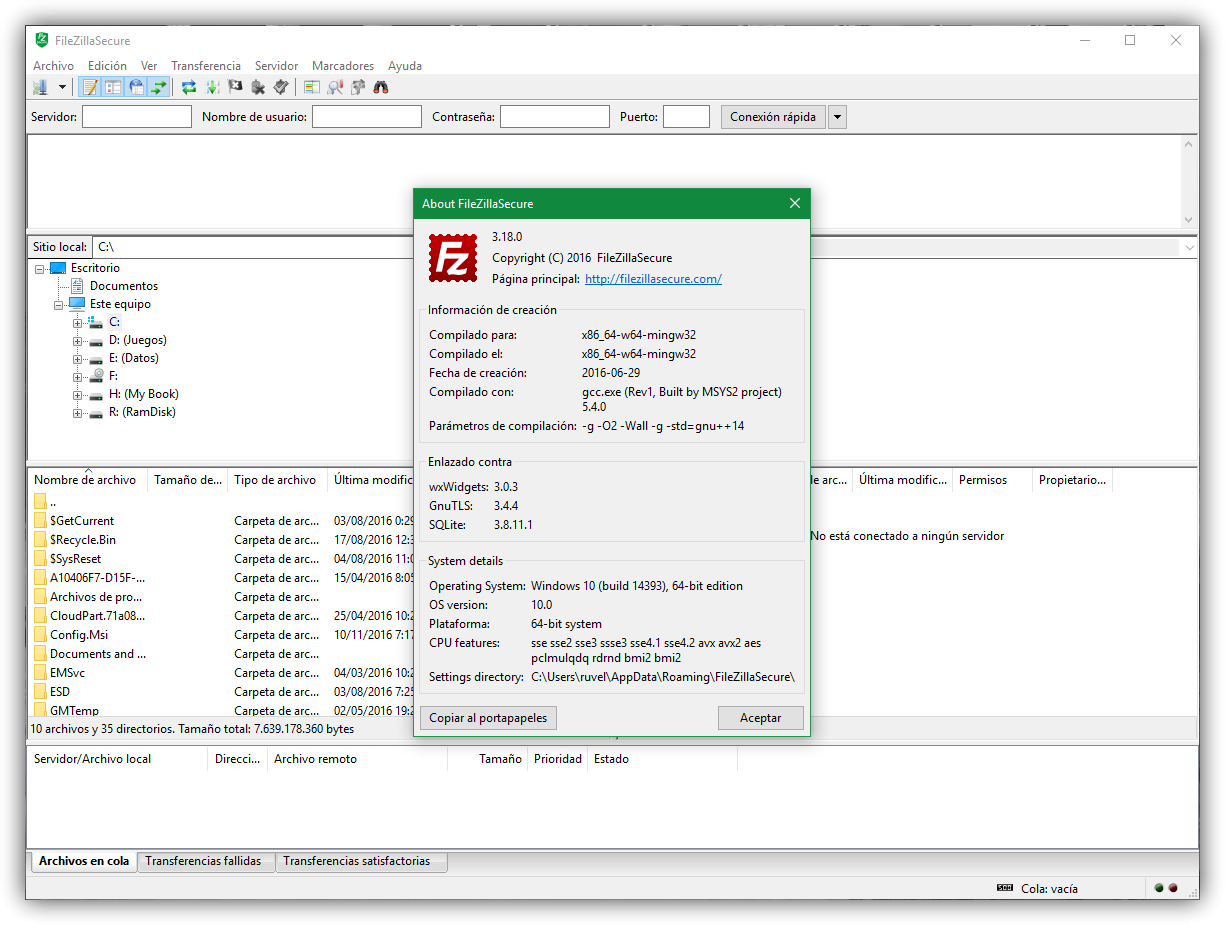Toggle the message log display button
This screenshot has width=1225, height=925.
(90, 87)
